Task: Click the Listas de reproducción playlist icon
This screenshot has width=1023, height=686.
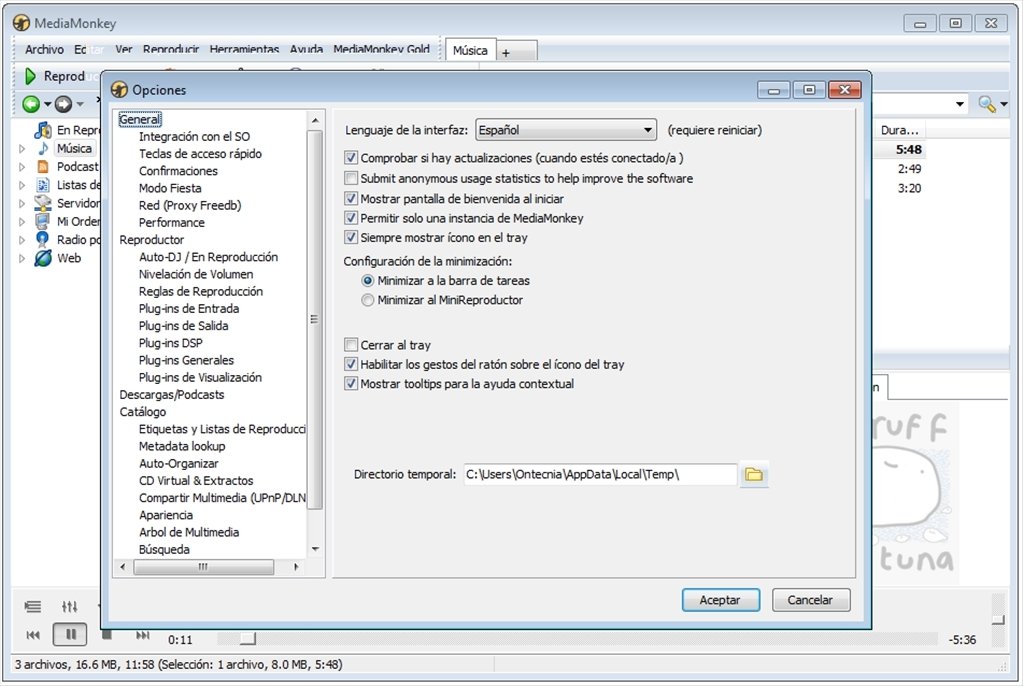Action: coord(43,185)
